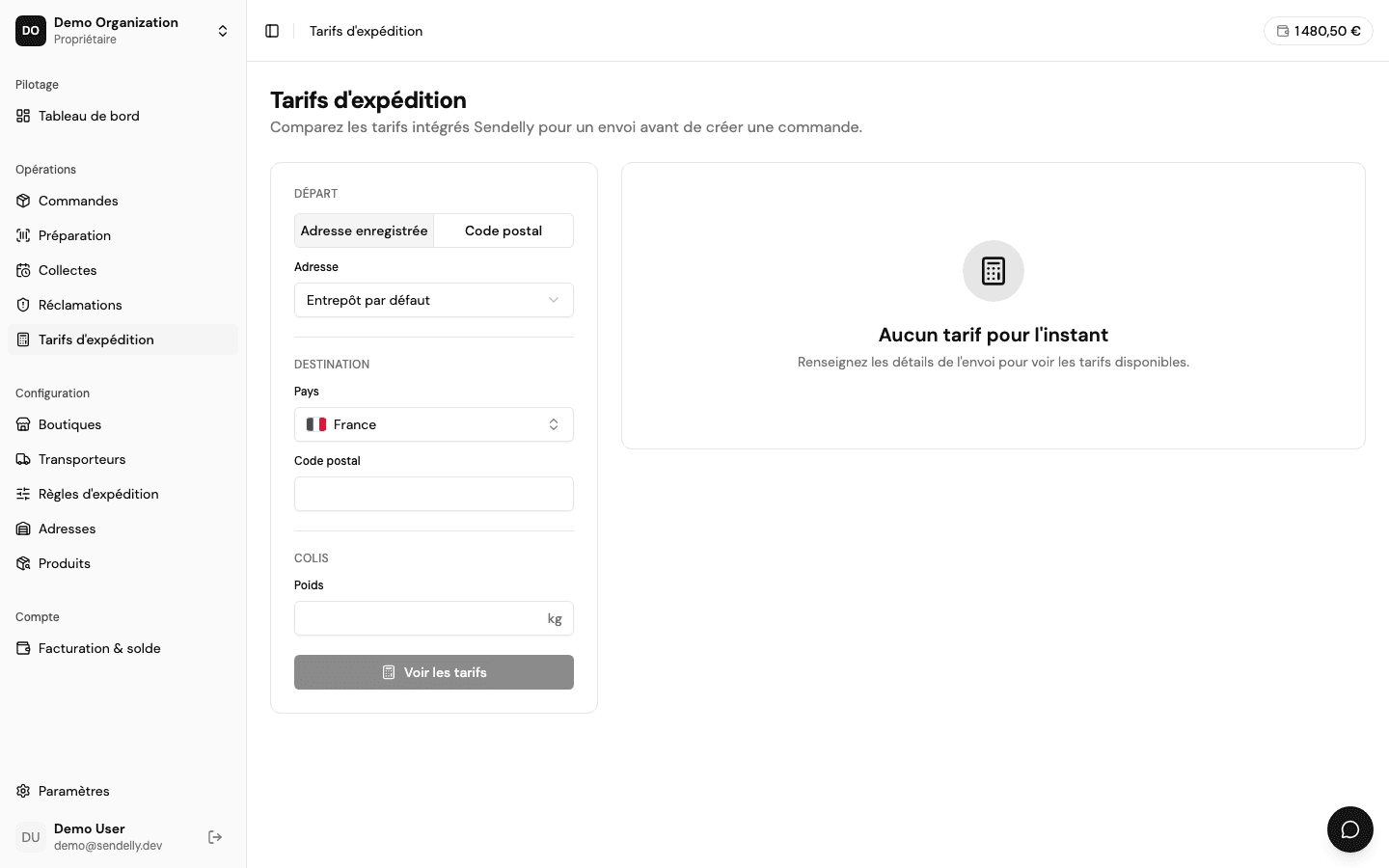Switch departure mode to Code postal

coord(504,231)
